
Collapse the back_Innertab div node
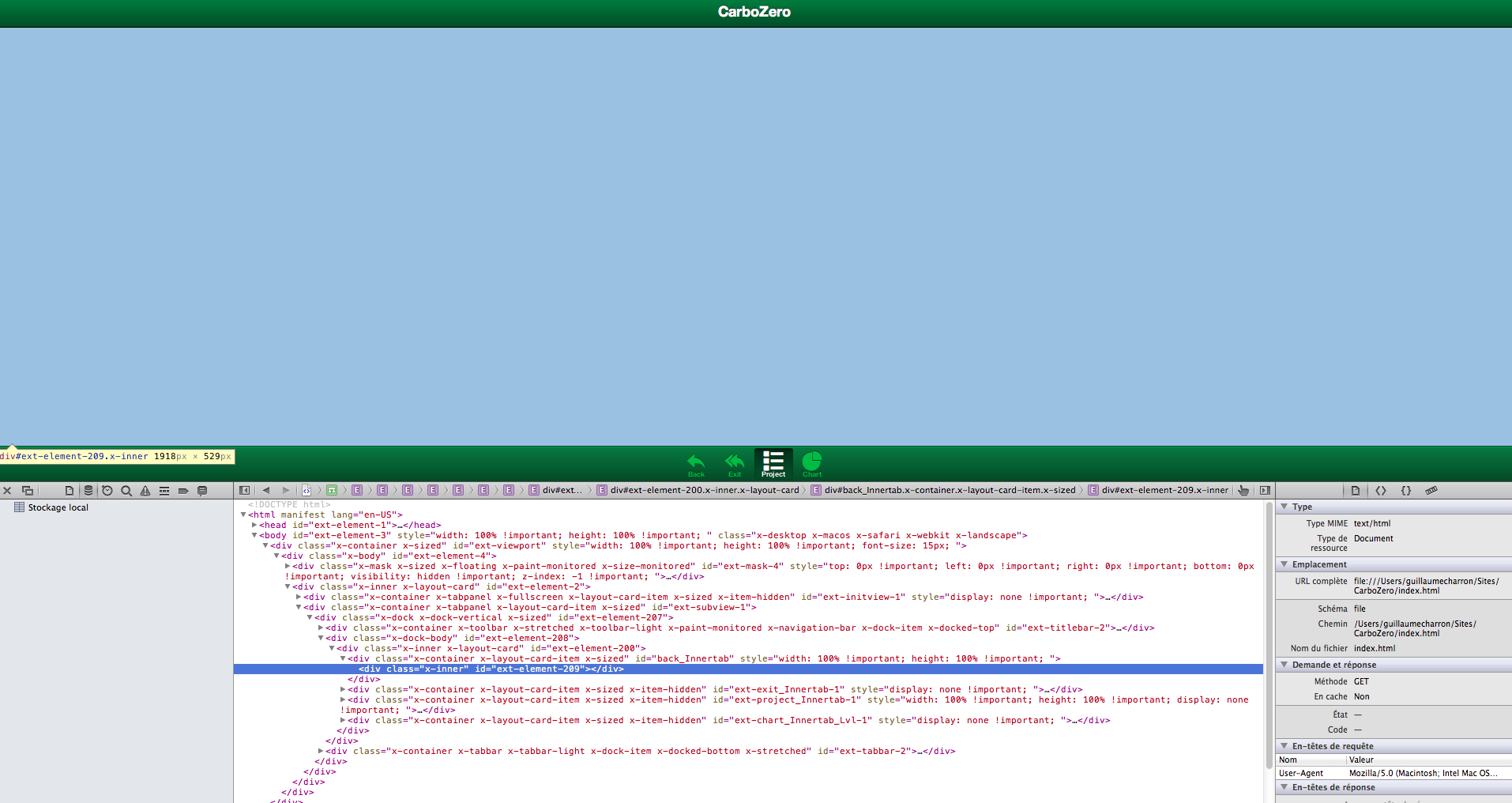[343, 658]
